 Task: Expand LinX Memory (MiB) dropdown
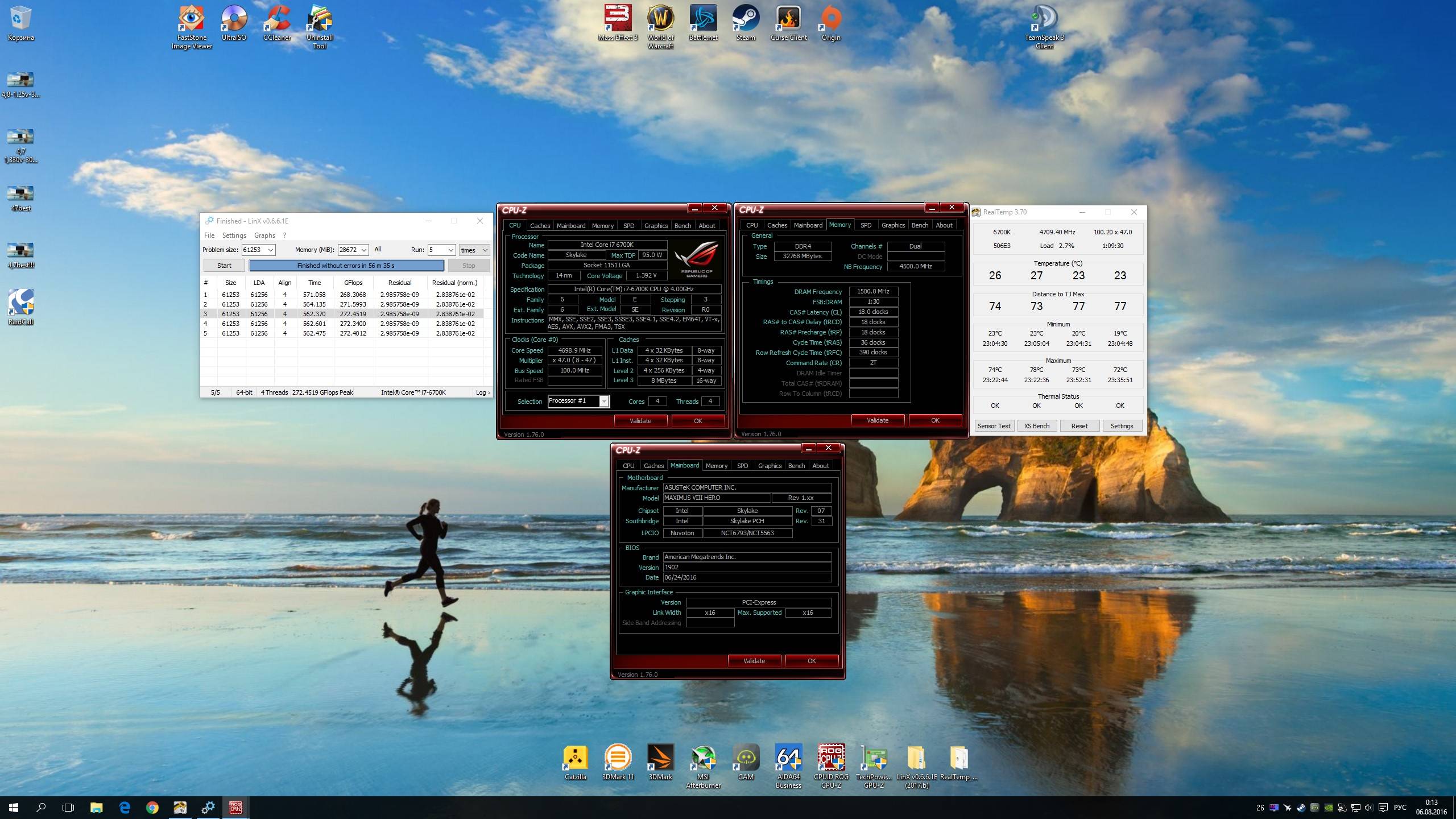[364, 250]
